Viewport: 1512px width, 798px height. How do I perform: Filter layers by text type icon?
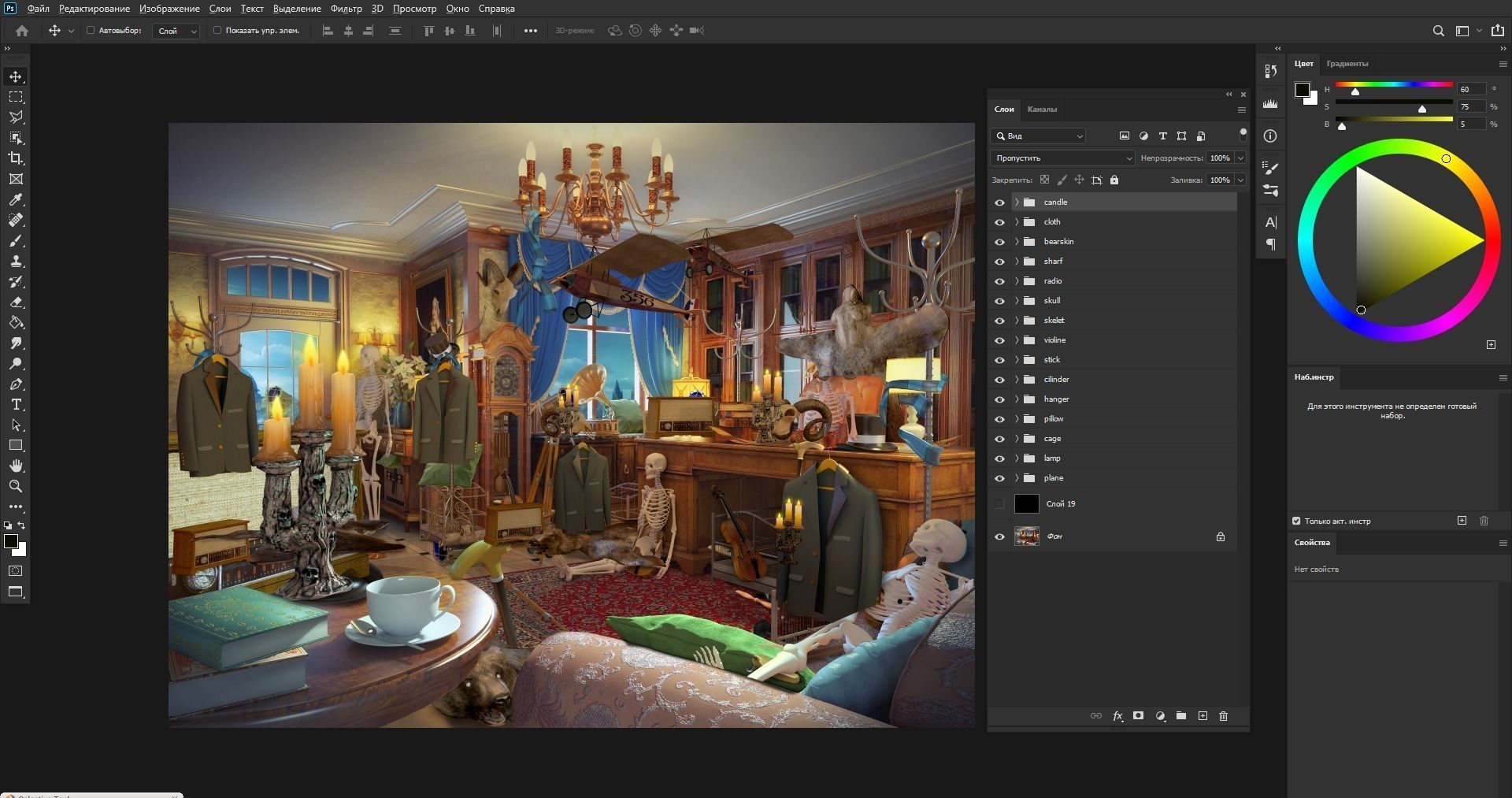(x=1162, y=136)
